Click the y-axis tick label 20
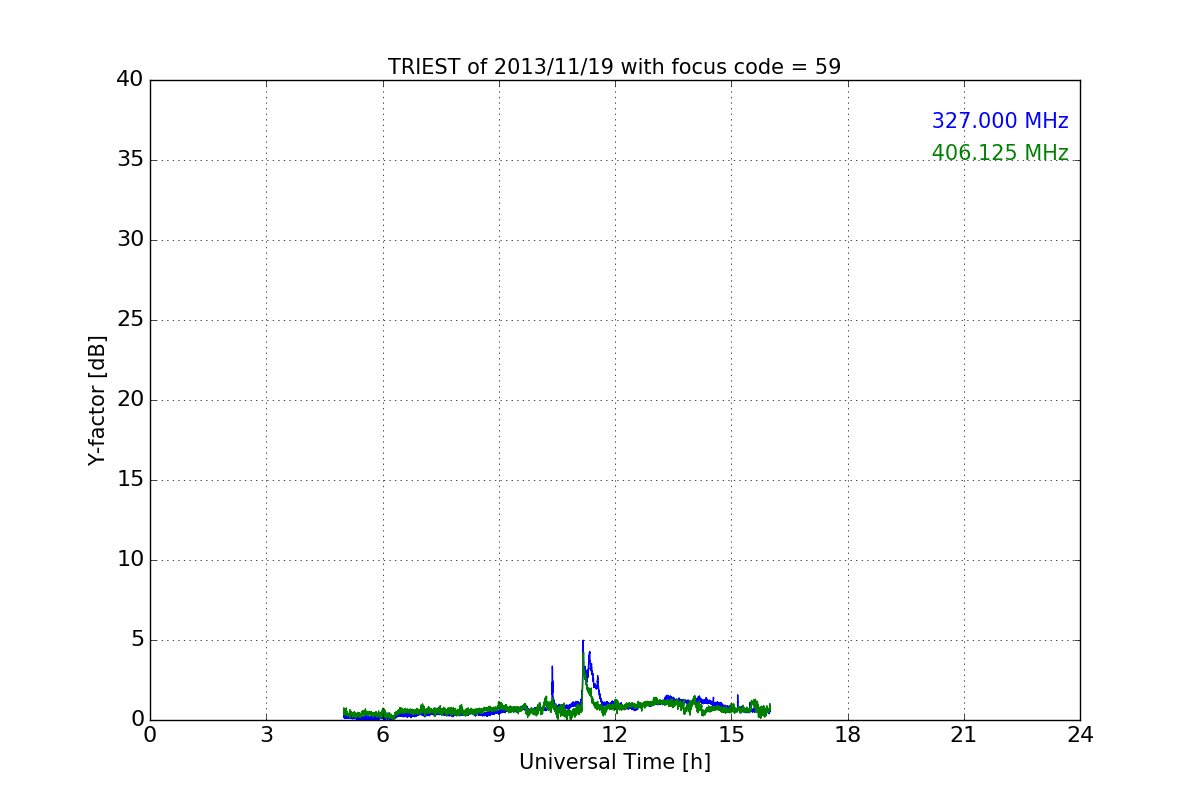 (130, 400)
